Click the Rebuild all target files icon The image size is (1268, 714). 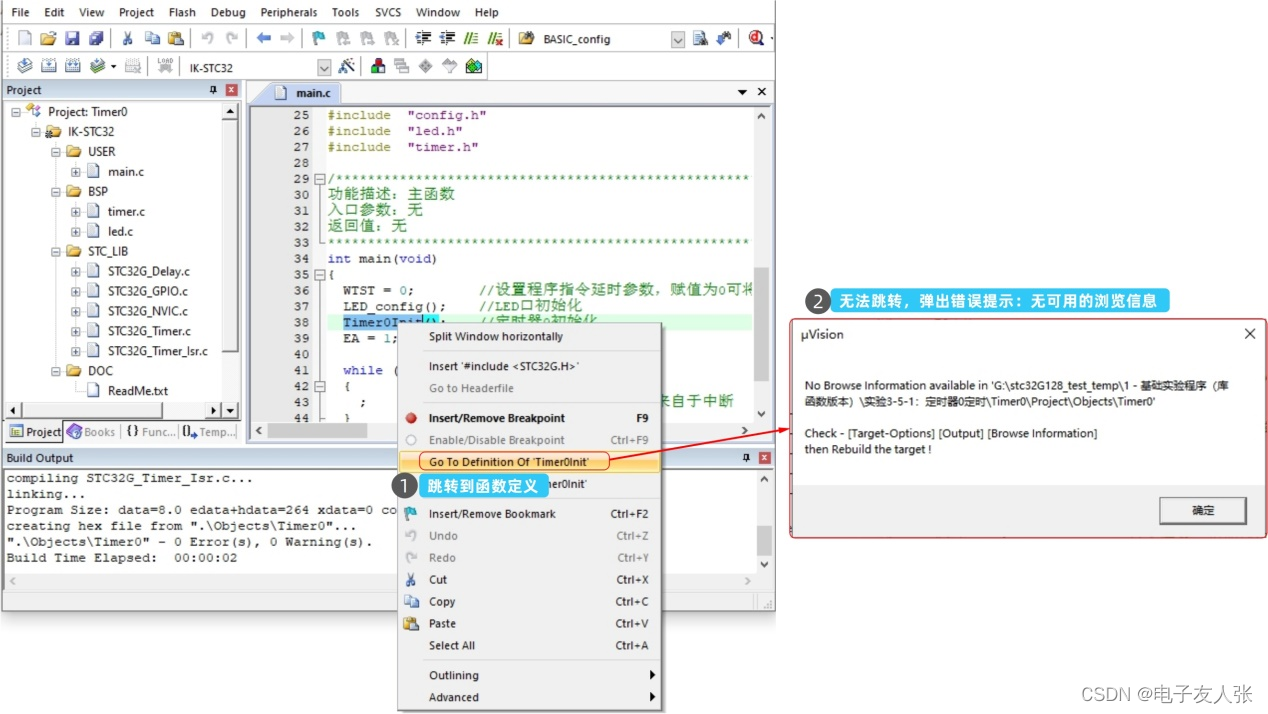click(72, 66)
